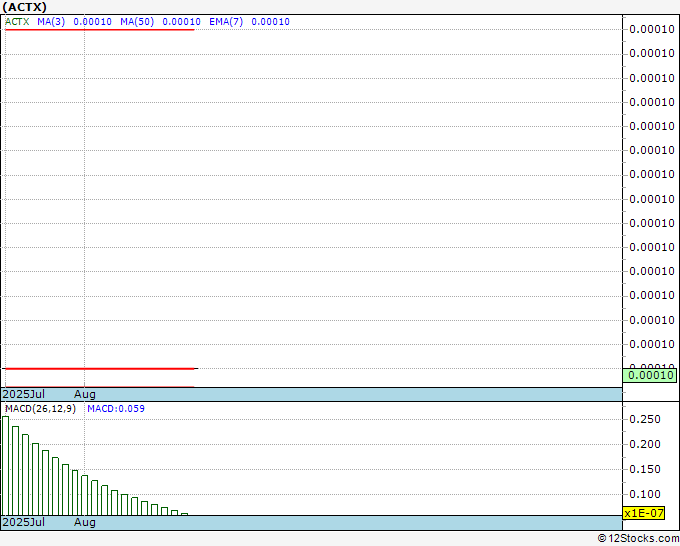Open the 12Stocks.com watermark link
Image resolution: width=680 pixels, height=546 pixels.
637,538
